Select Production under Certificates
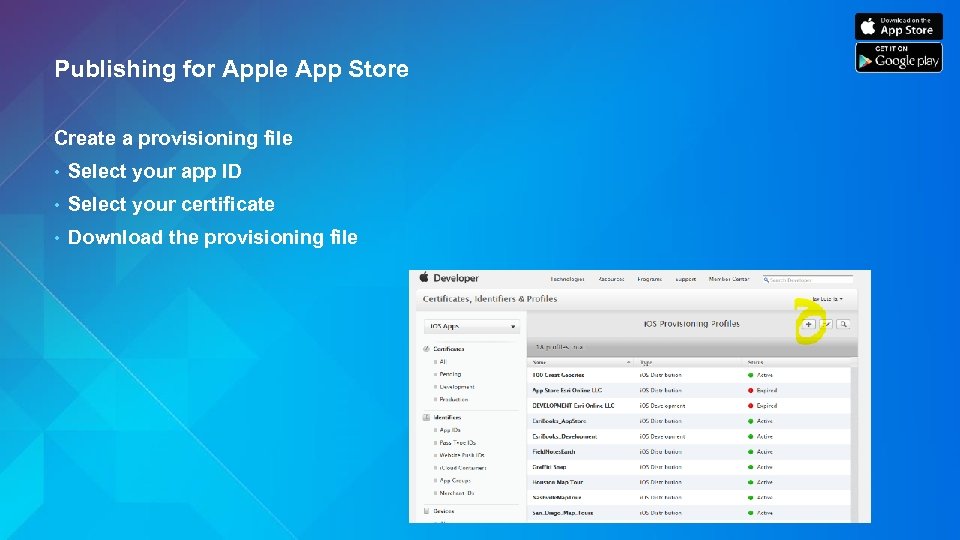Screen dimensions: 960x540 tap(454, 399)
